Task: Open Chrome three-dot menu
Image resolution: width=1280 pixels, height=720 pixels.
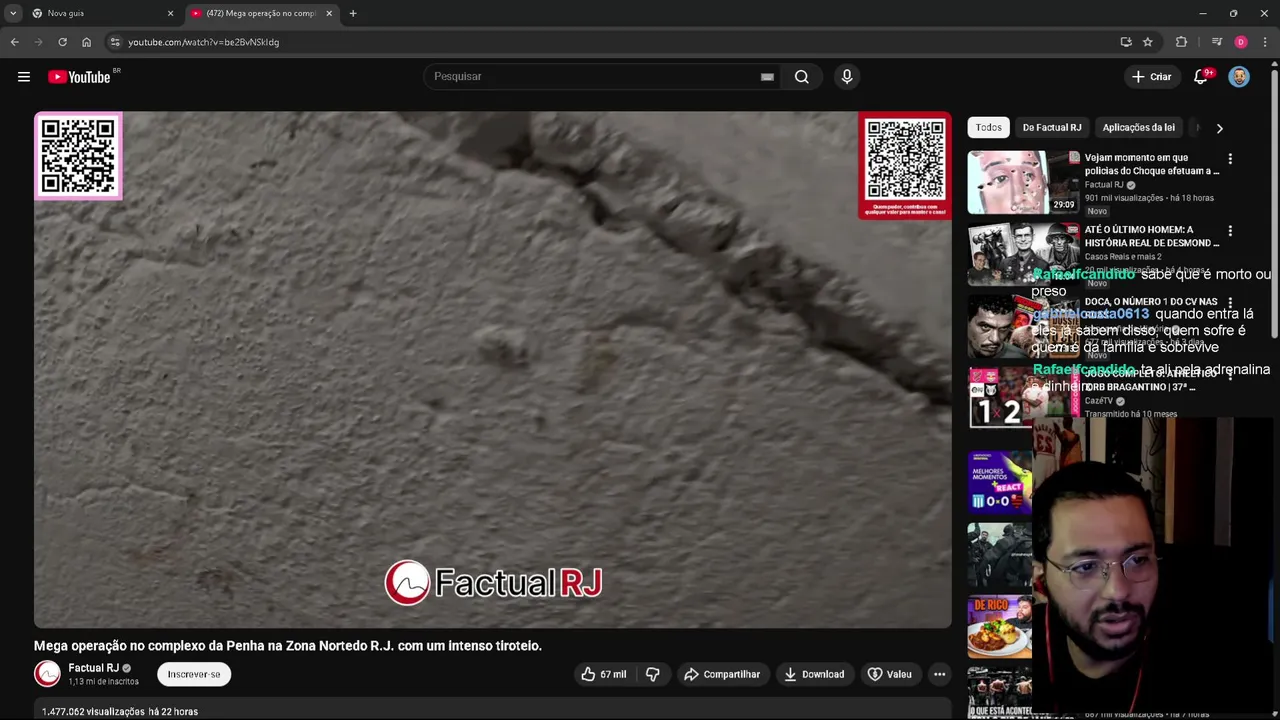Action: coord(1265,42)
